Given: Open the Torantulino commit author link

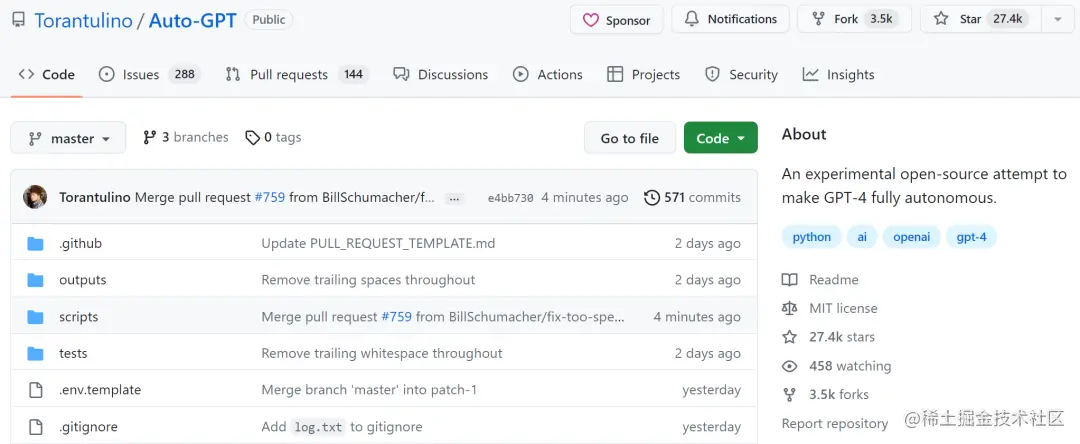Looking at the screenshot, I should click(x=95, y=198).
